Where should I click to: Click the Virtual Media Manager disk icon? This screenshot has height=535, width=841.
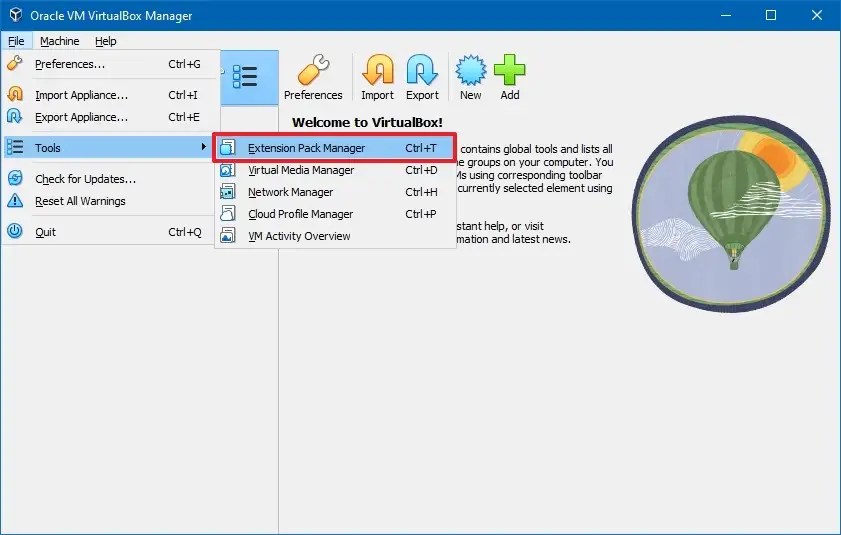tap(228, 170)
